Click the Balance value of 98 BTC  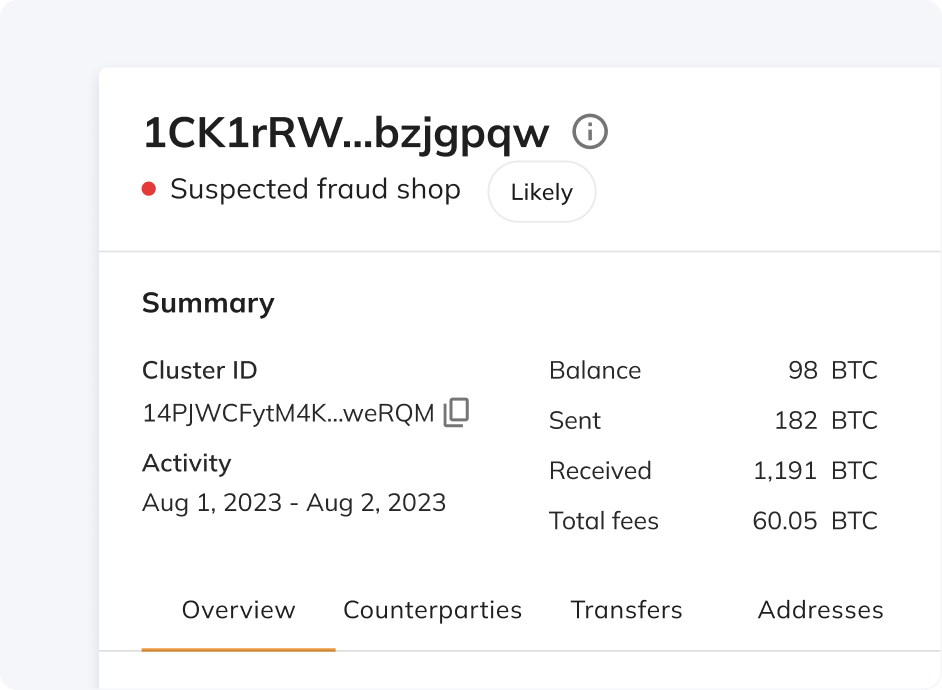(x=832, y=370)
